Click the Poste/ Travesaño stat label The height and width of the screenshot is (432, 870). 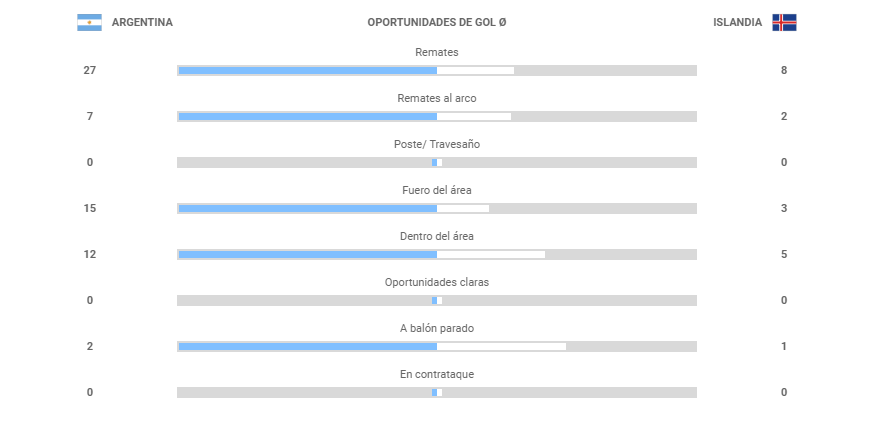(x=436, y=144)
